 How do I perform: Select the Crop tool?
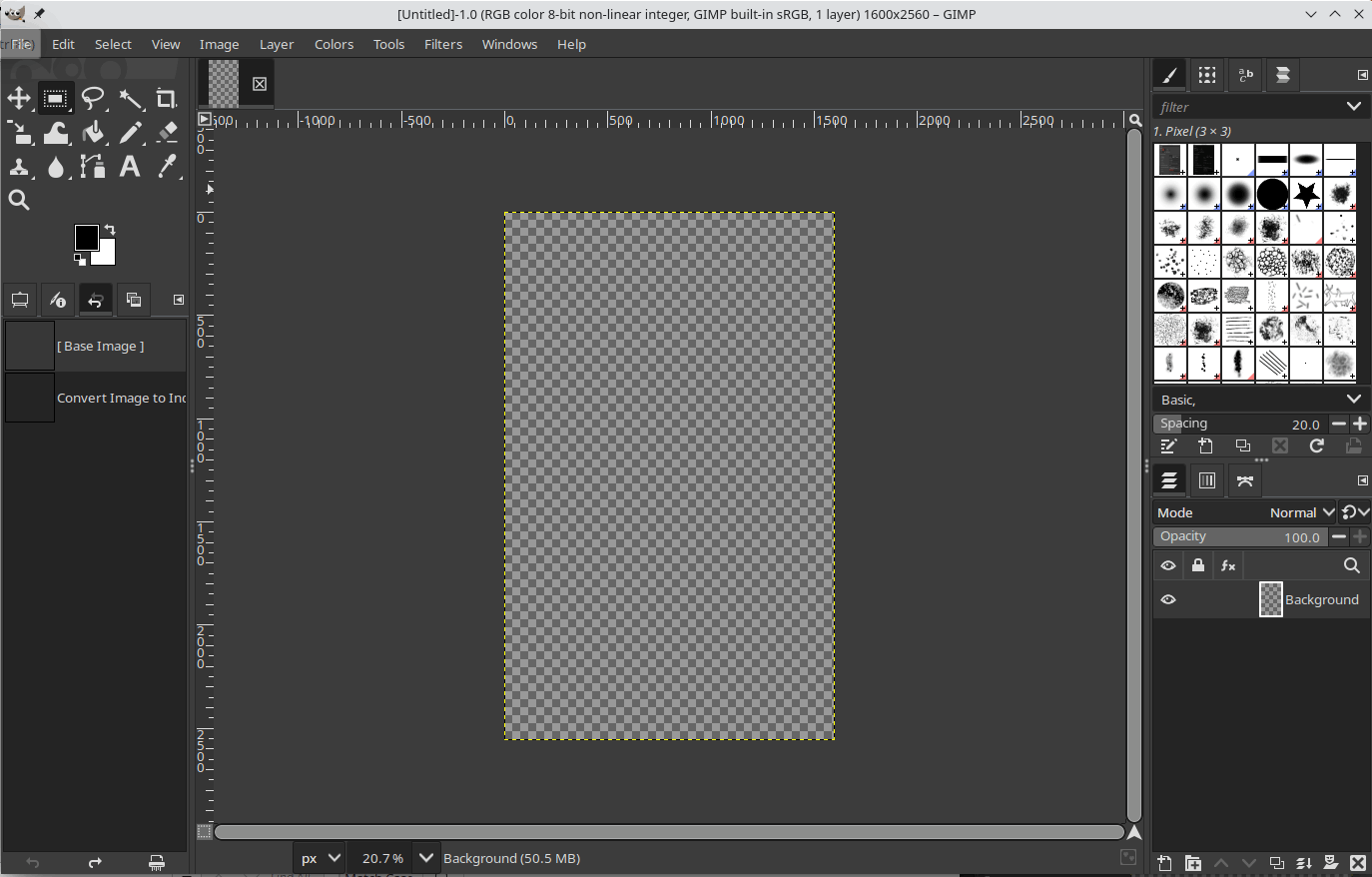(167, 98)
